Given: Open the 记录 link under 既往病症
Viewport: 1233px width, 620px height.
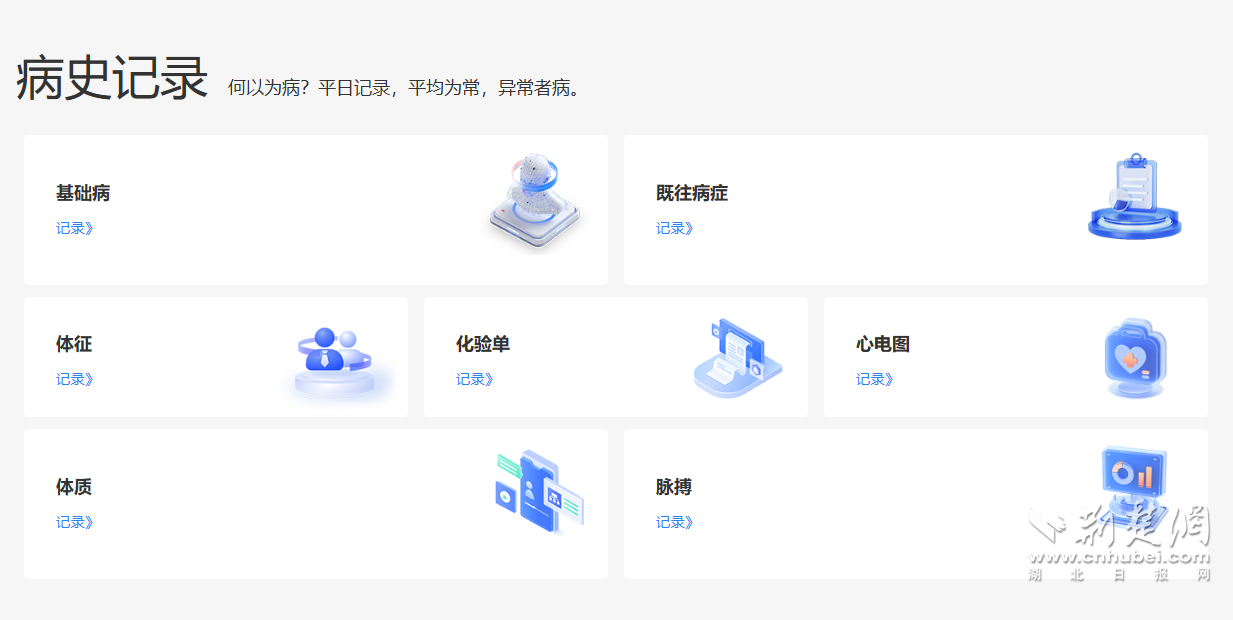Looking at the screenshot, I should 674,228.
